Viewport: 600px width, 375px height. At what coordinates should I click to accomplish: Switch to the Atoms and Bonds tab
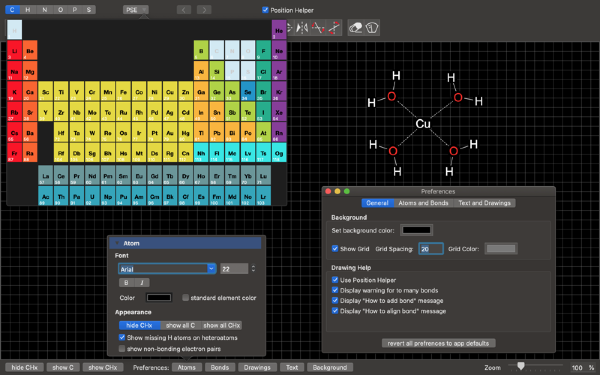[x=423, y=203]
